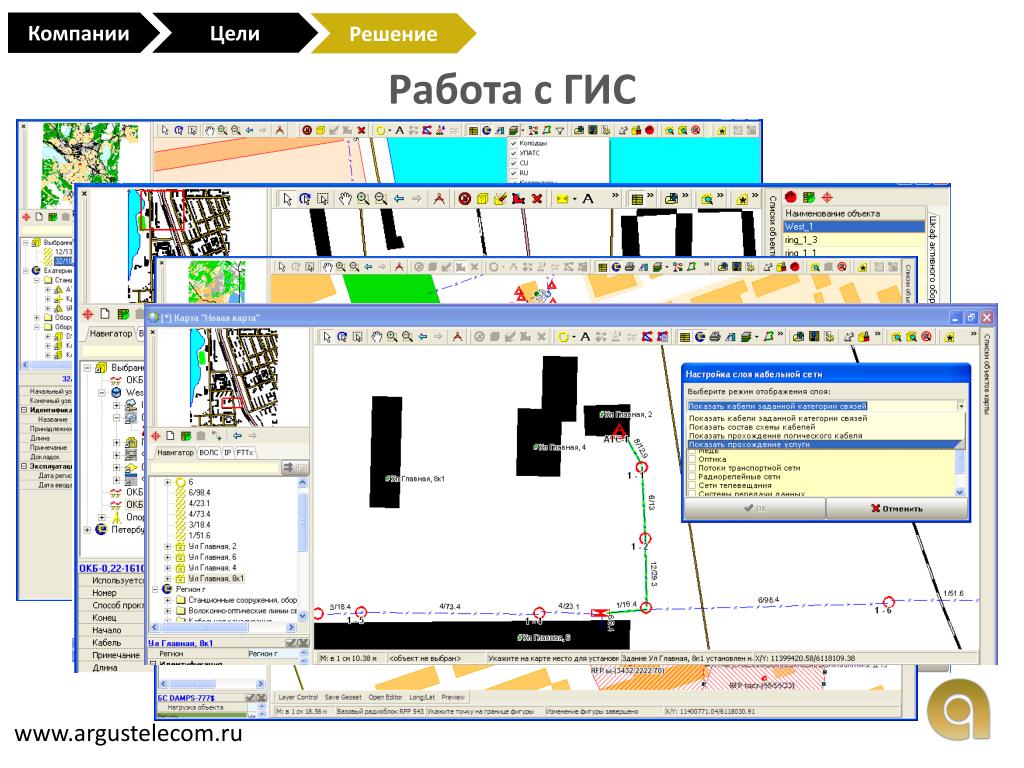Open the layer table grid icon in front toolbar
The height and width of the screenshot is (768, 1024).
point(685,337)
